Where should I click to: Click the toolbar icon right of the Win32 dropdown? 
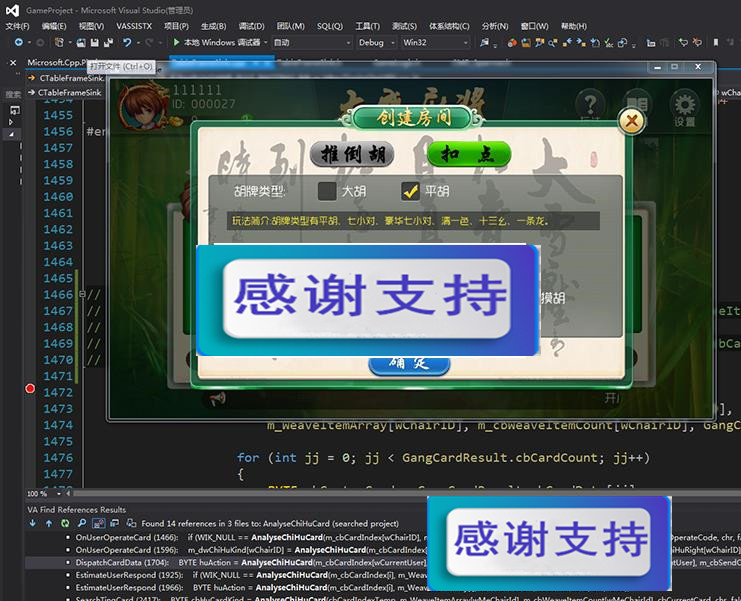click(x=484, y=43)
